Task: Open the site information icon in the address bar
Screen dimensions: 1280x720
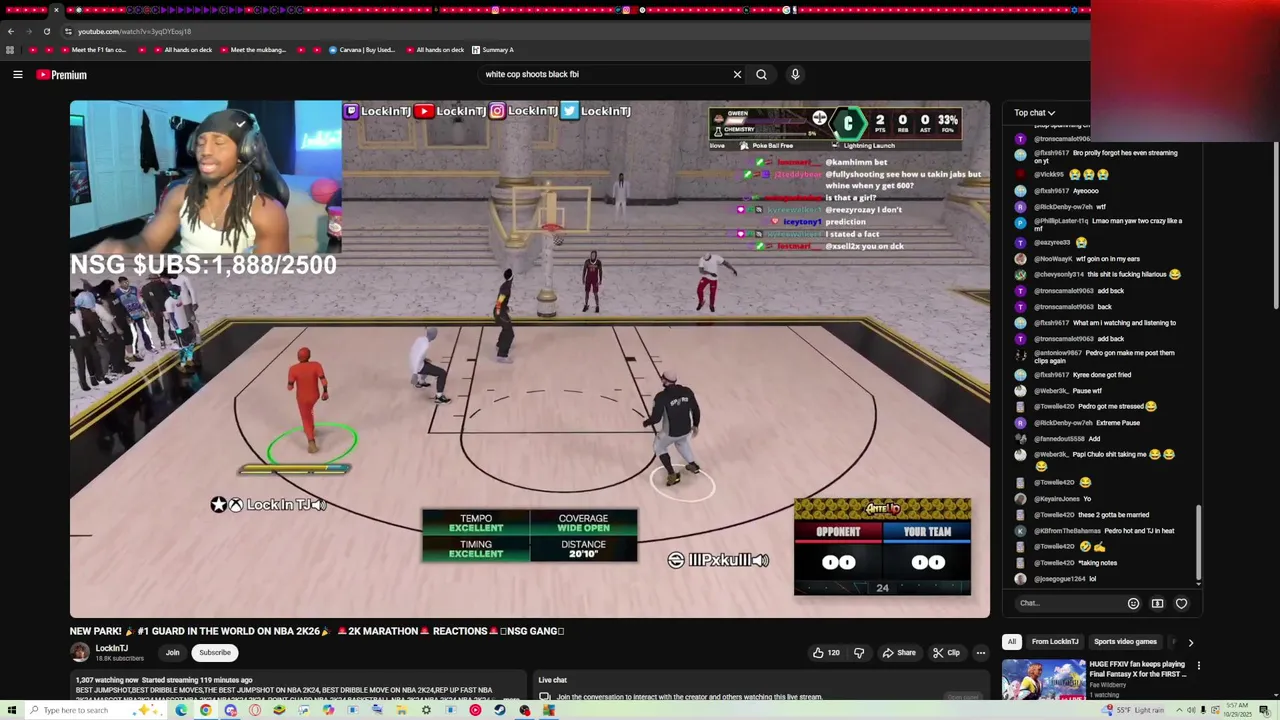Action: click(x=69, y=31)
